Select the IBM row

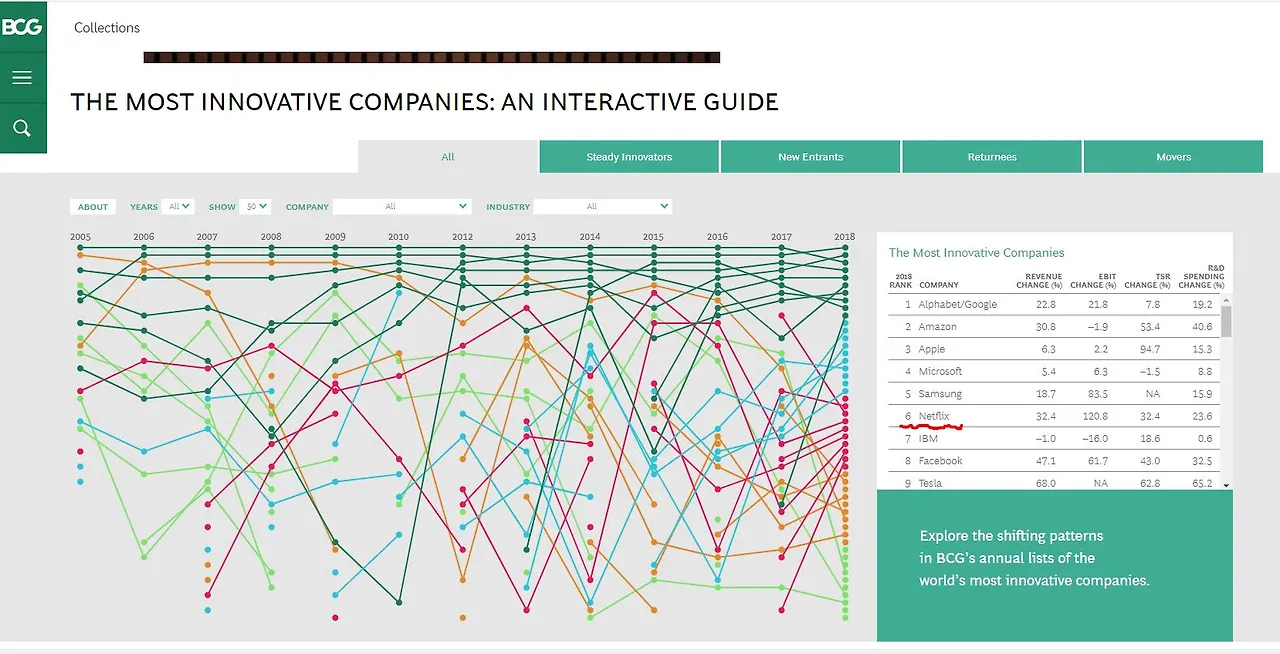click(1053, 438)
